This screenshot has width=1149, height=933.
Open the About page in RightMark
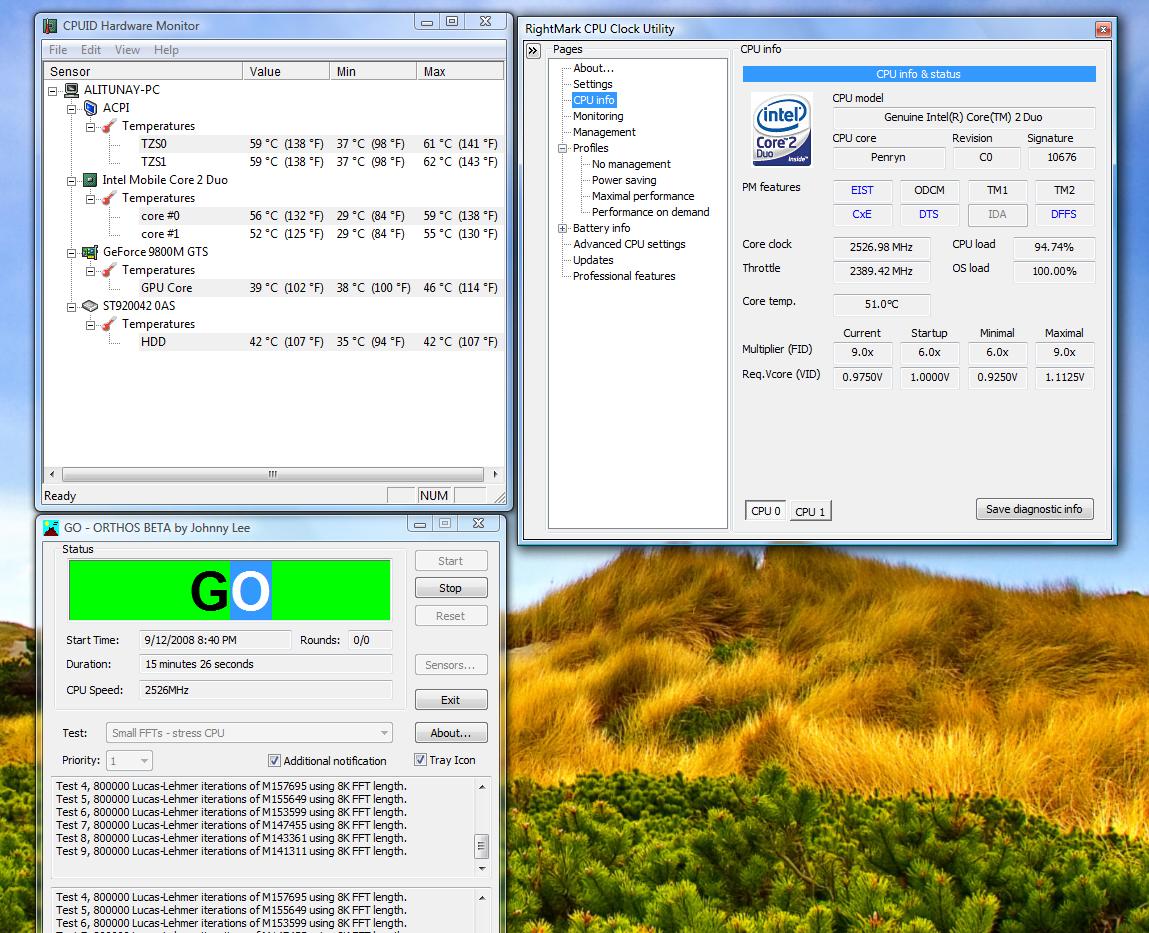(x=594, y=68)
